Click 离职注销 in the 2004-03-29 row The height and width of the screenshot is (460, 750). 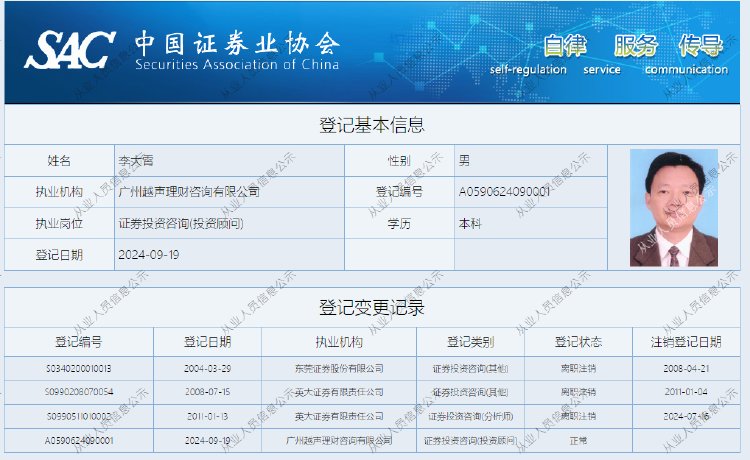tap(578, 369)
